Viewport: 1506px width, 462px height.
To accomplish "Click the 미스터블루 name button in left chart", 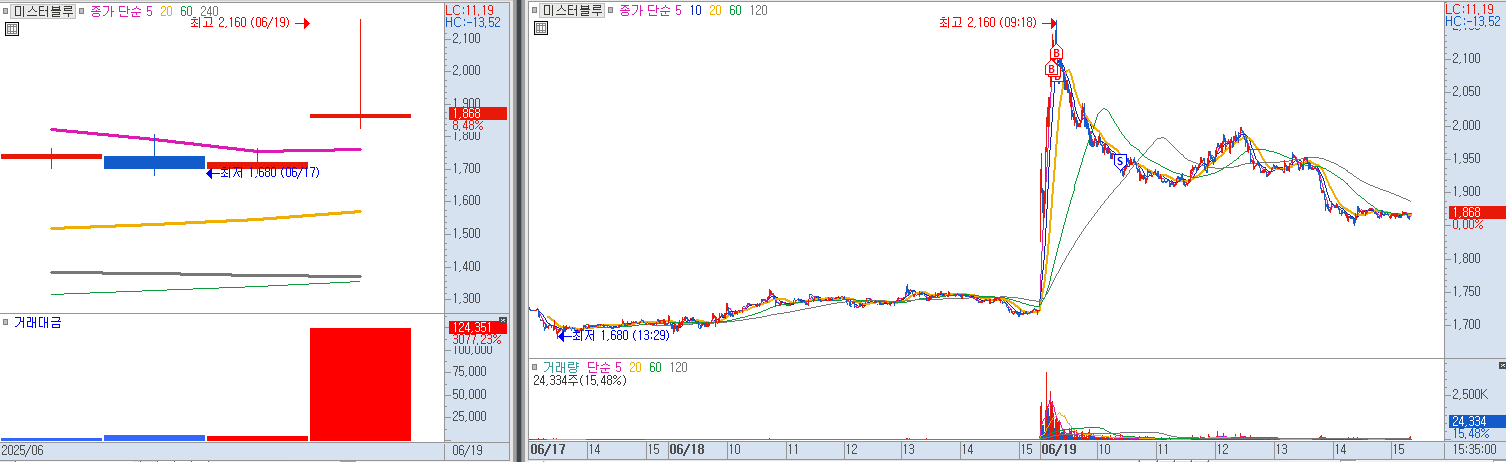I will (x=43, y=12).
